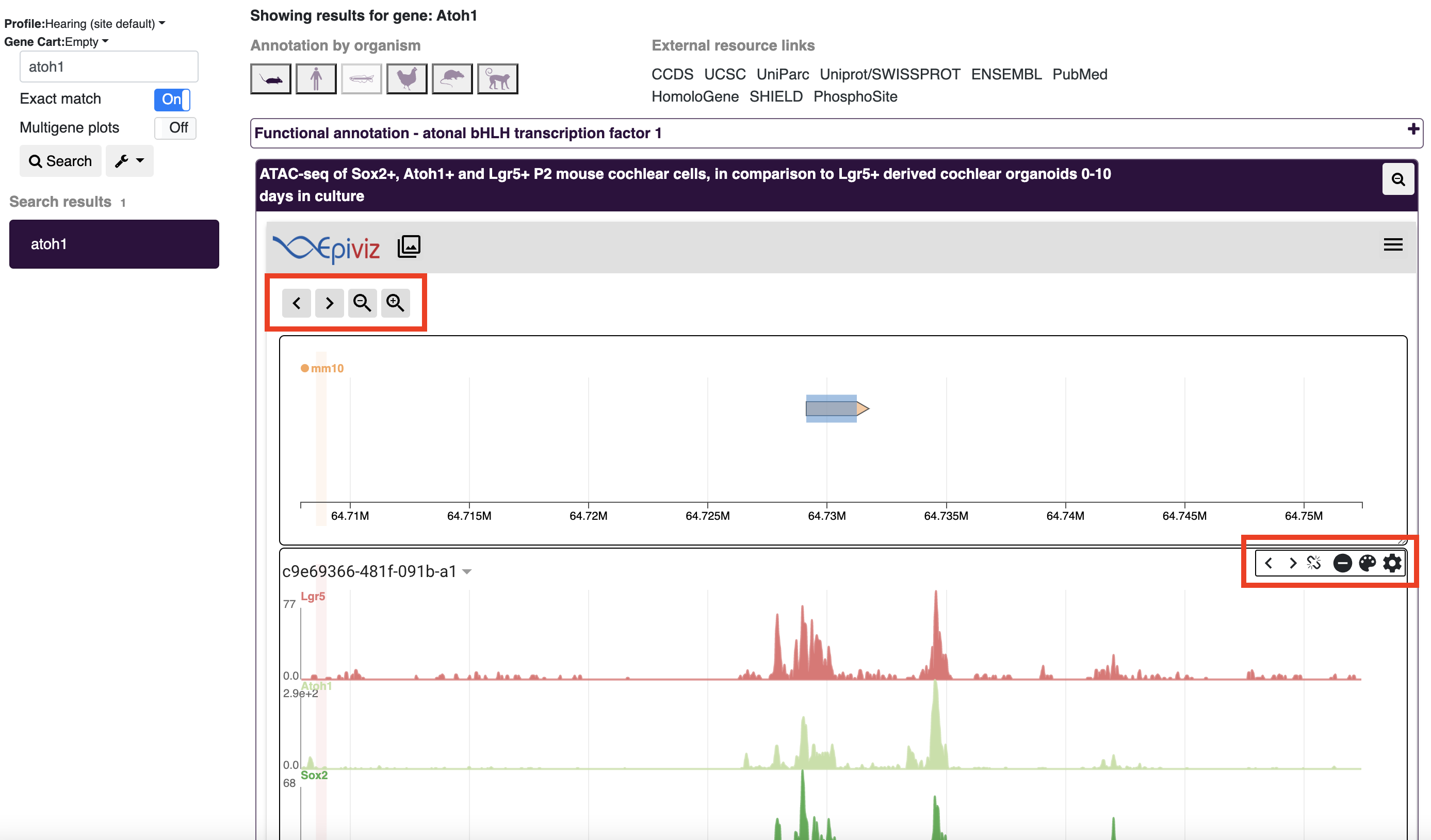
Task: Click the track settings gear icon
Action: click(x=1395, y=563)
